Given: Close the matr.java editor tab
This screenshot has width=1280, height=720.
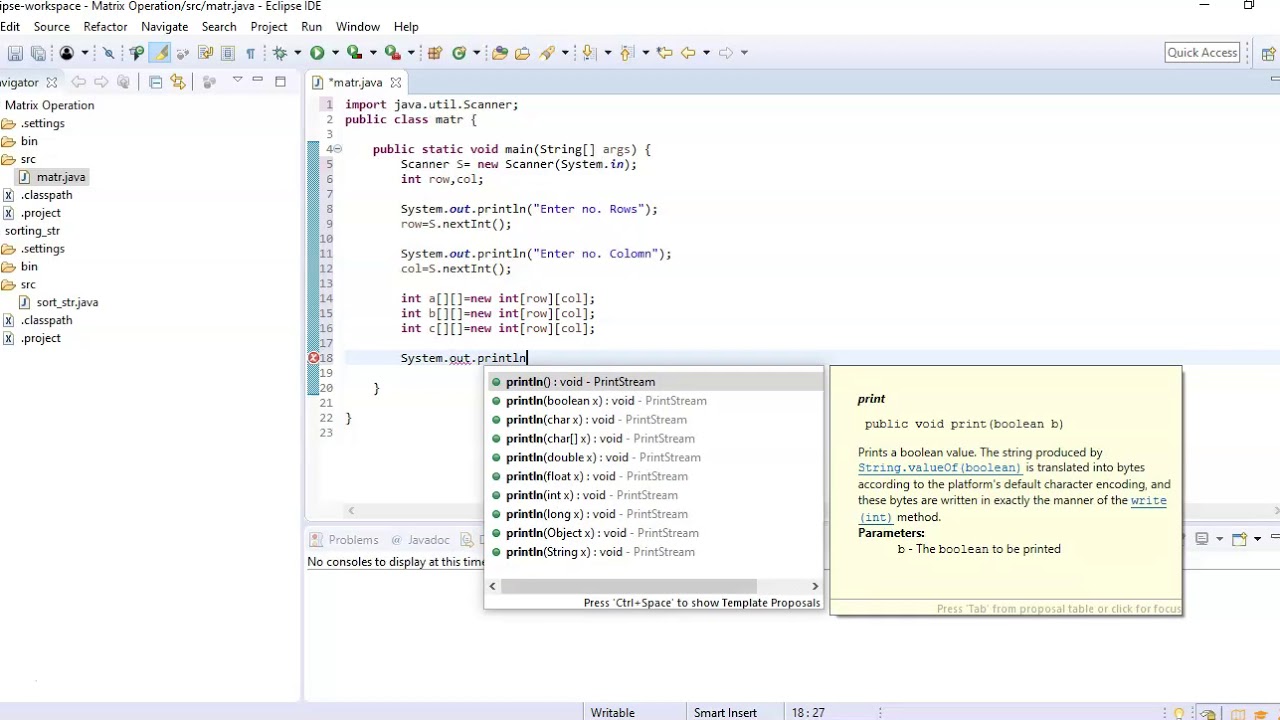Looking at the screenshot, I should tap(395, 82).
